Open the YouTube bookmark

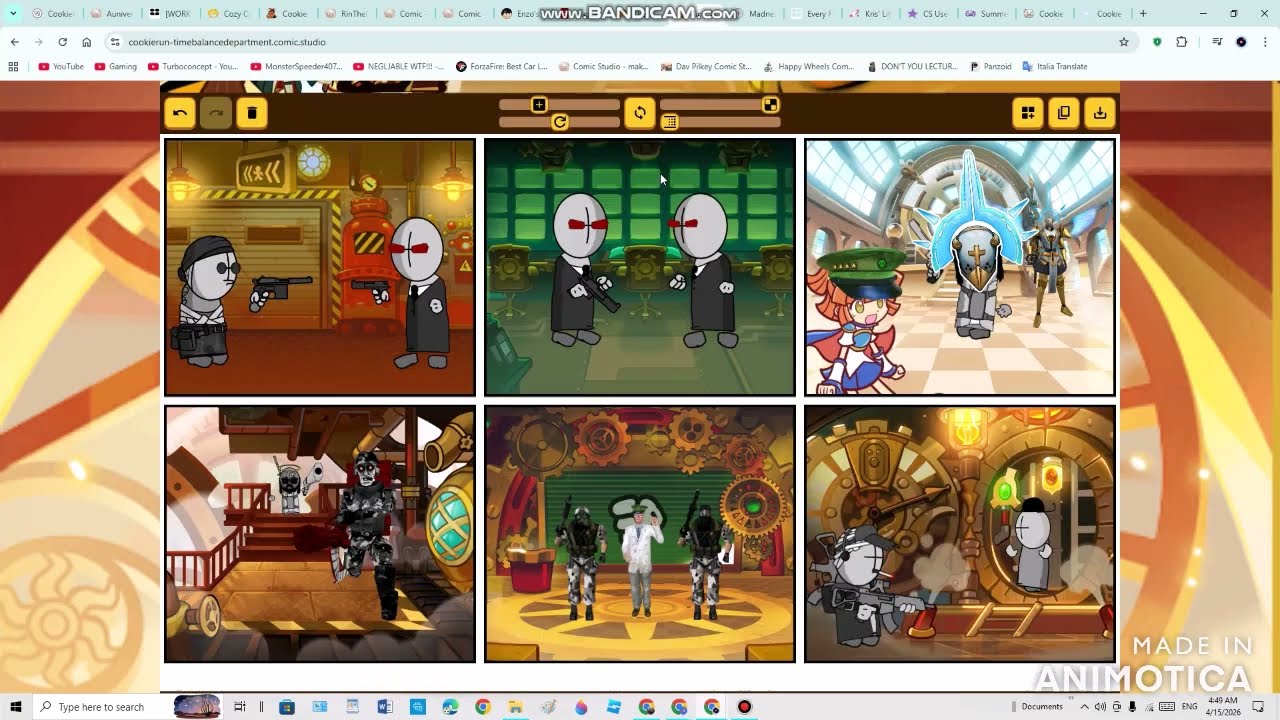[61, 66]
